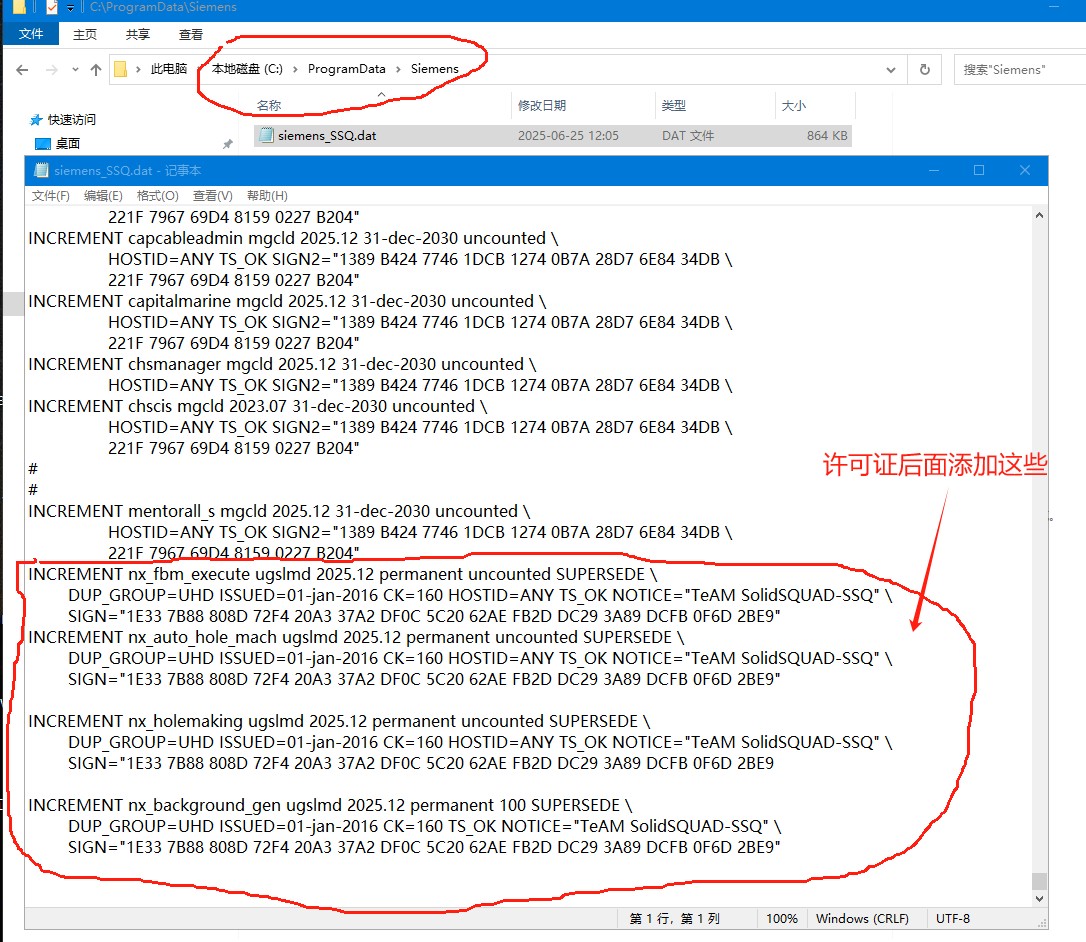
Task: Click the INCREMENT chscis line
Action: tap(258, 406)
